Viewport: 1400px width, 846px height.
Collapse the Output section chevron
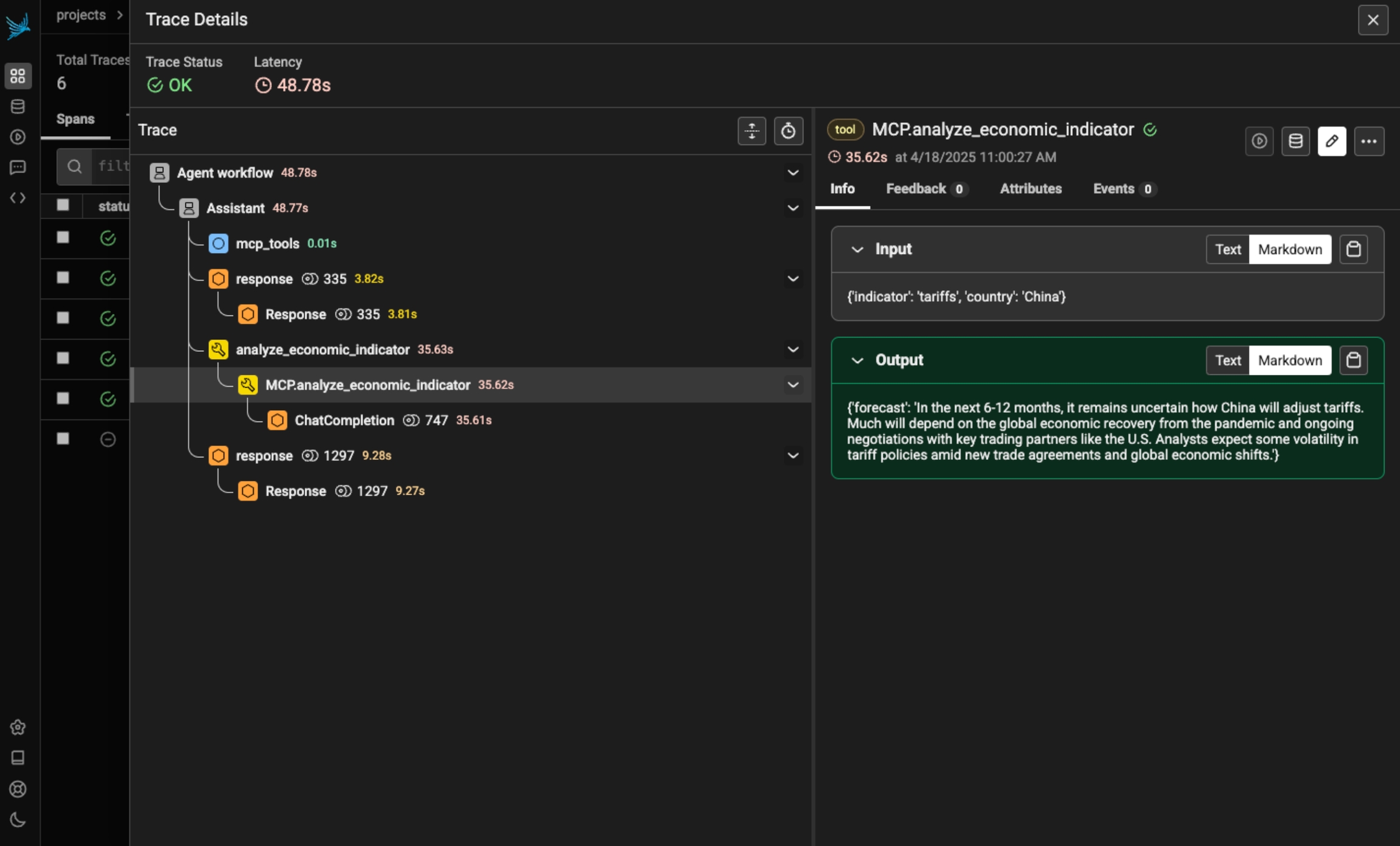tap(857, 360)
